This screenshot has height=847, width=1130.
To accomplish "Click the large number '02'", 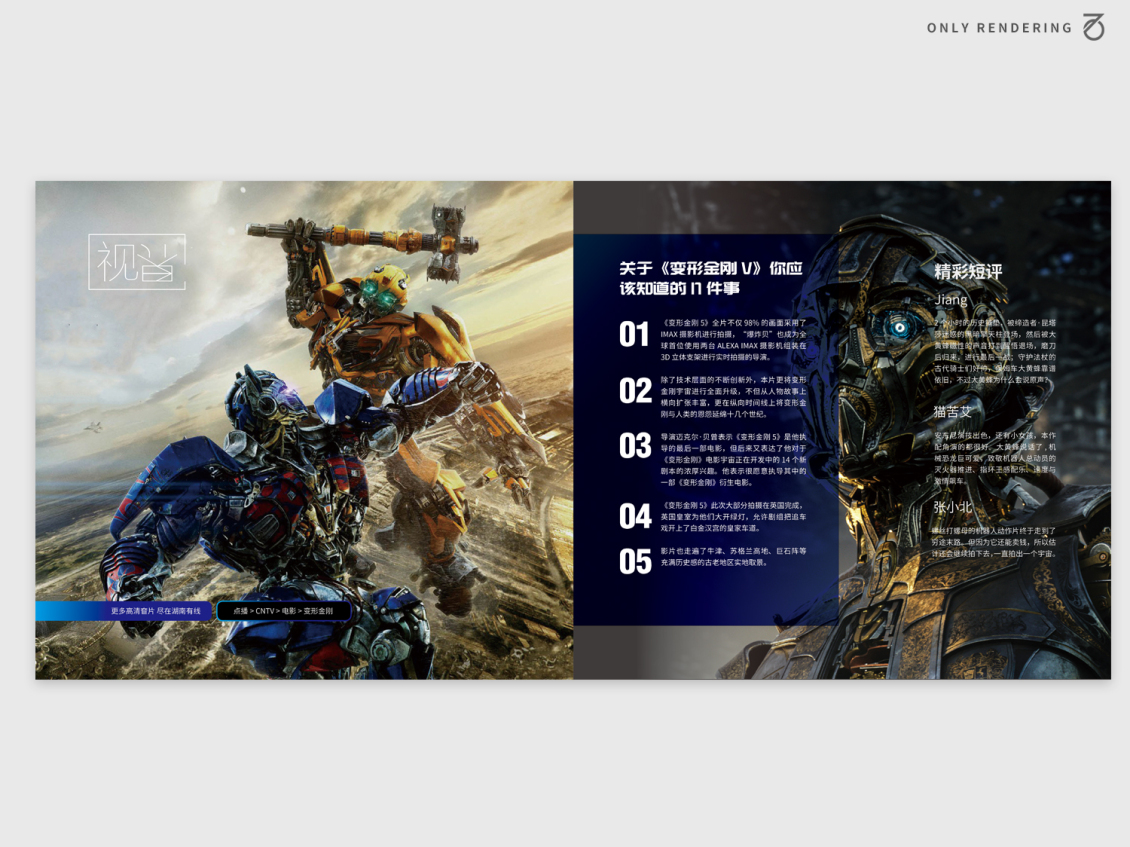I will (635, 391).
